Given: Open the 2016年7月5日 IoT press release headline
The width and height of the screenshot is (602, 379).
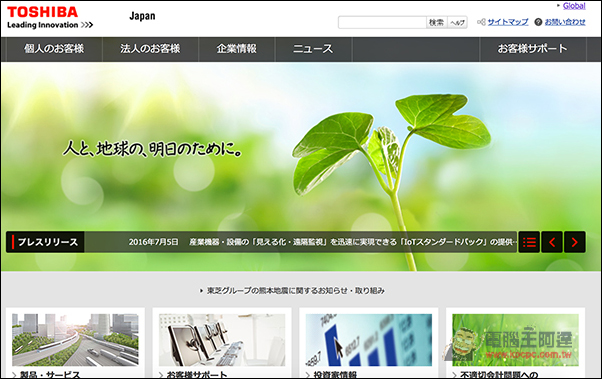Looking at the screenshot, I should [x=322, y=242].
